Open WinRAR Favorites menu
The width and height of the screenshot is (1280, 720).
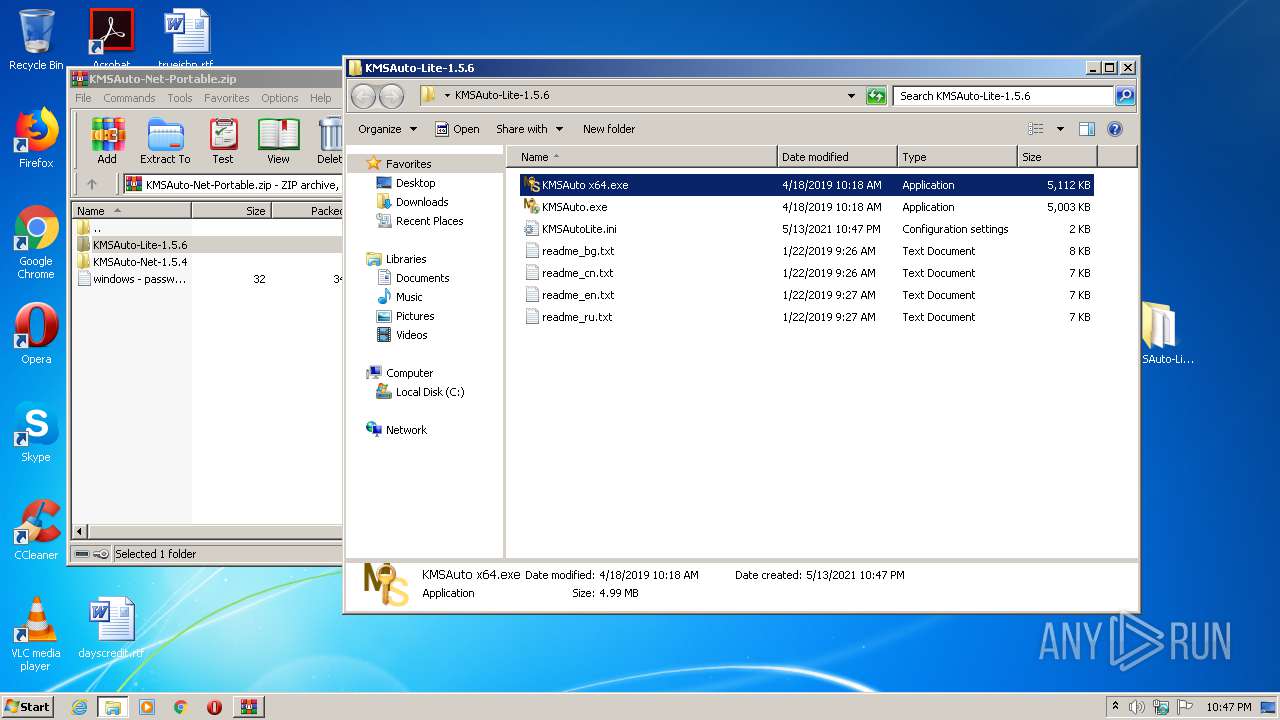[x=227, y=98]
